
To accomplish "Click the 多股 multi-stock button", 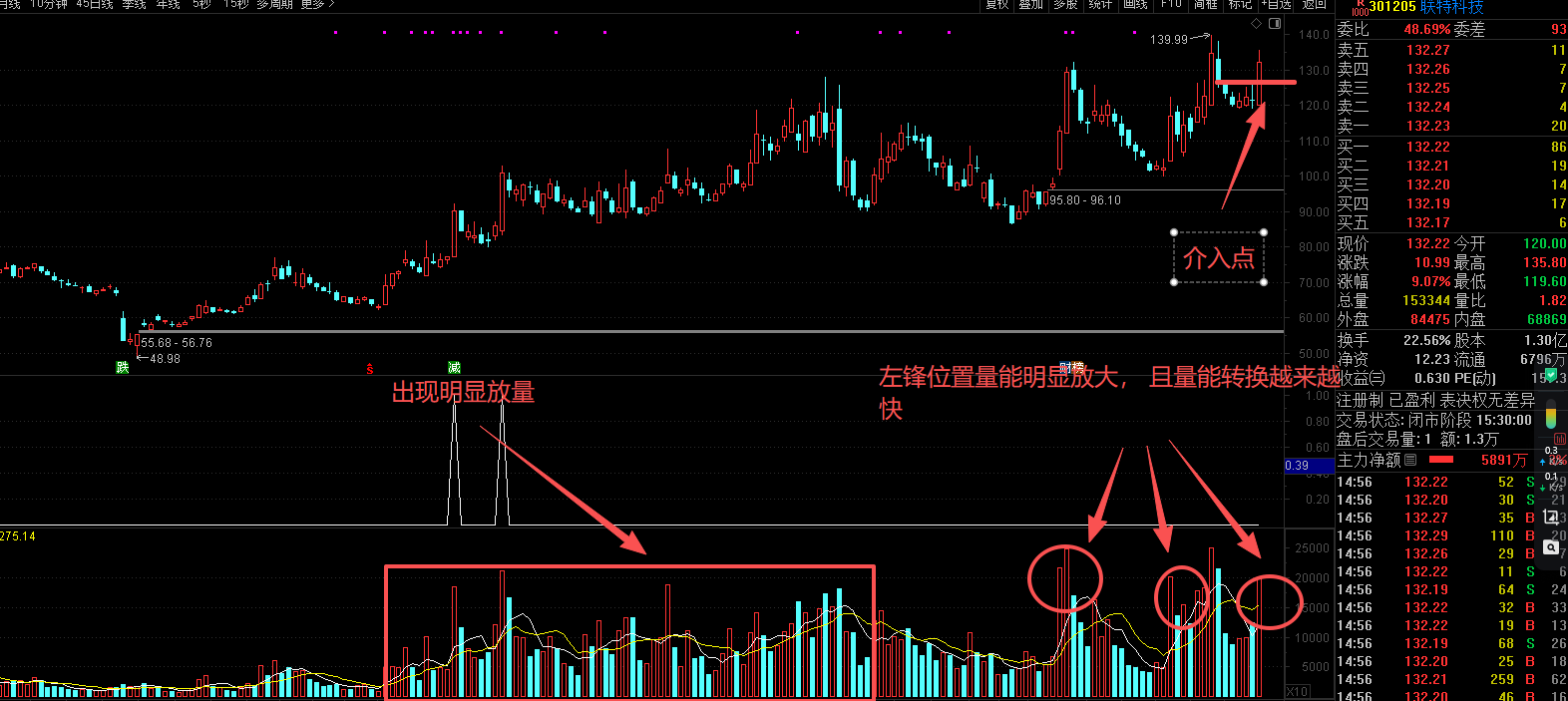I will click(1065, 5).
